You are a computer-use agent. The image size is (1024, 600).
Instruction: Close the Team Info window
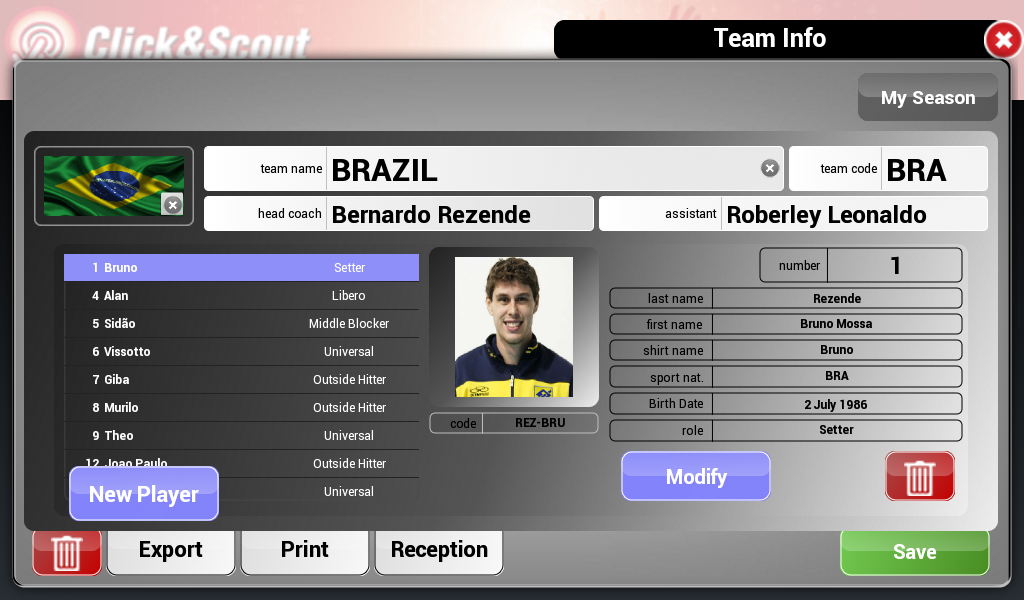pos(1003,40)
